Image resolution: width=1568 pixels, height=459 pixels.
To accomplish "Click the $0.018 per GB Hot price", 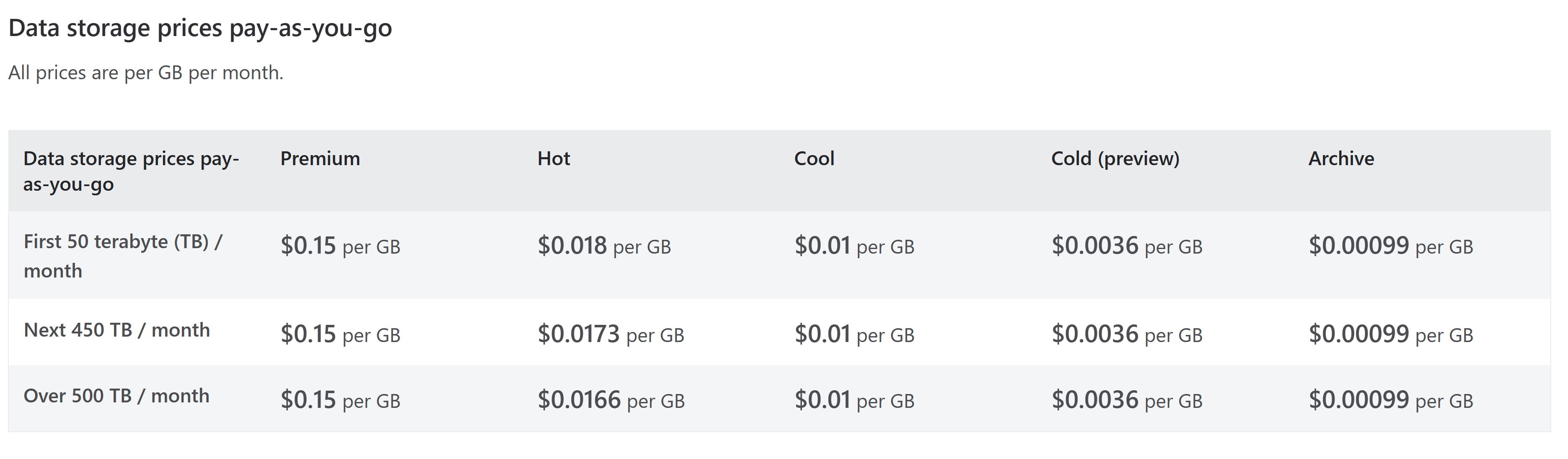I will coord(604,246).
